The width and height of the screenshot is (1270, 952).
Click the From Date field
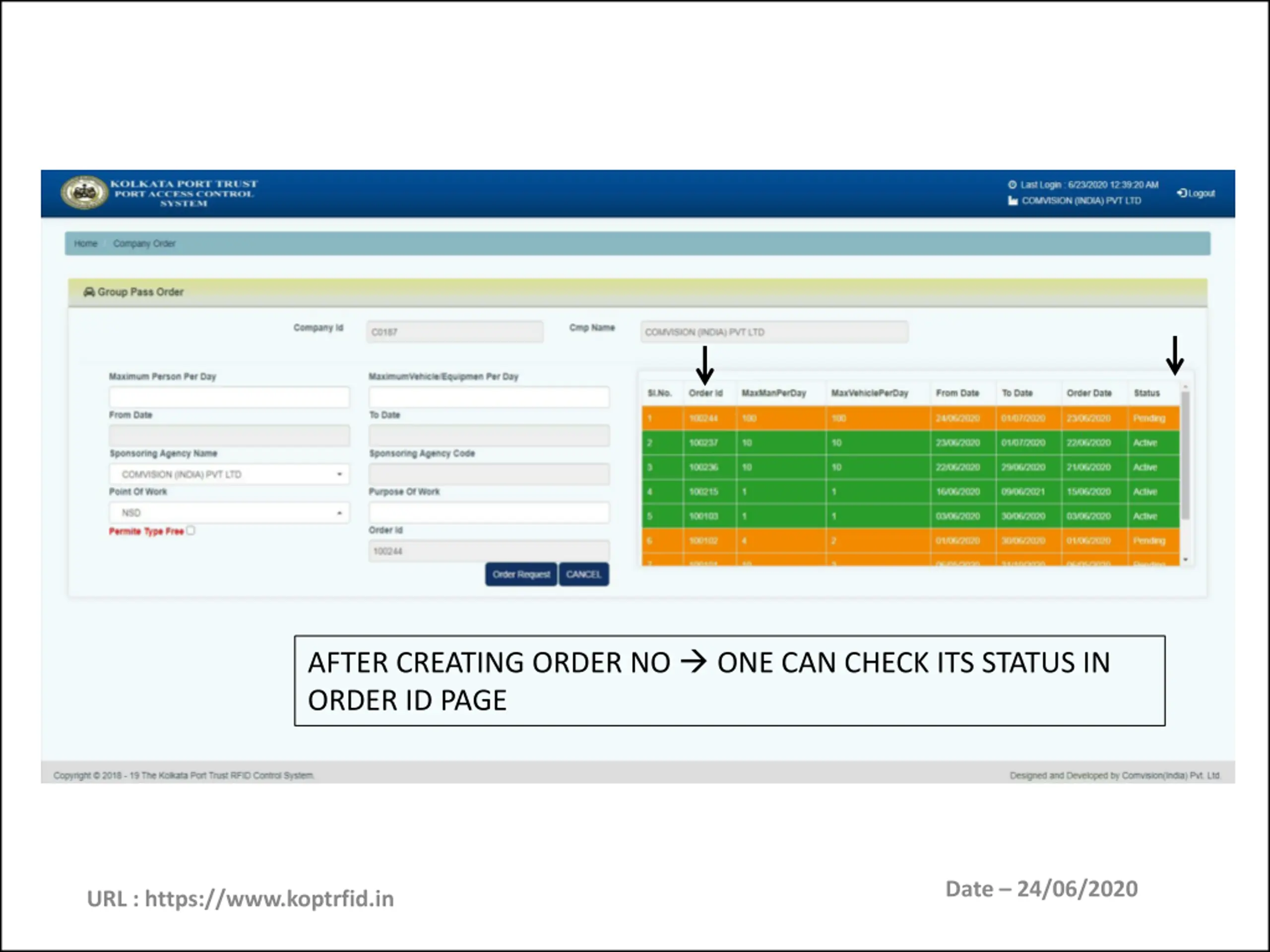tap(229, 435)
